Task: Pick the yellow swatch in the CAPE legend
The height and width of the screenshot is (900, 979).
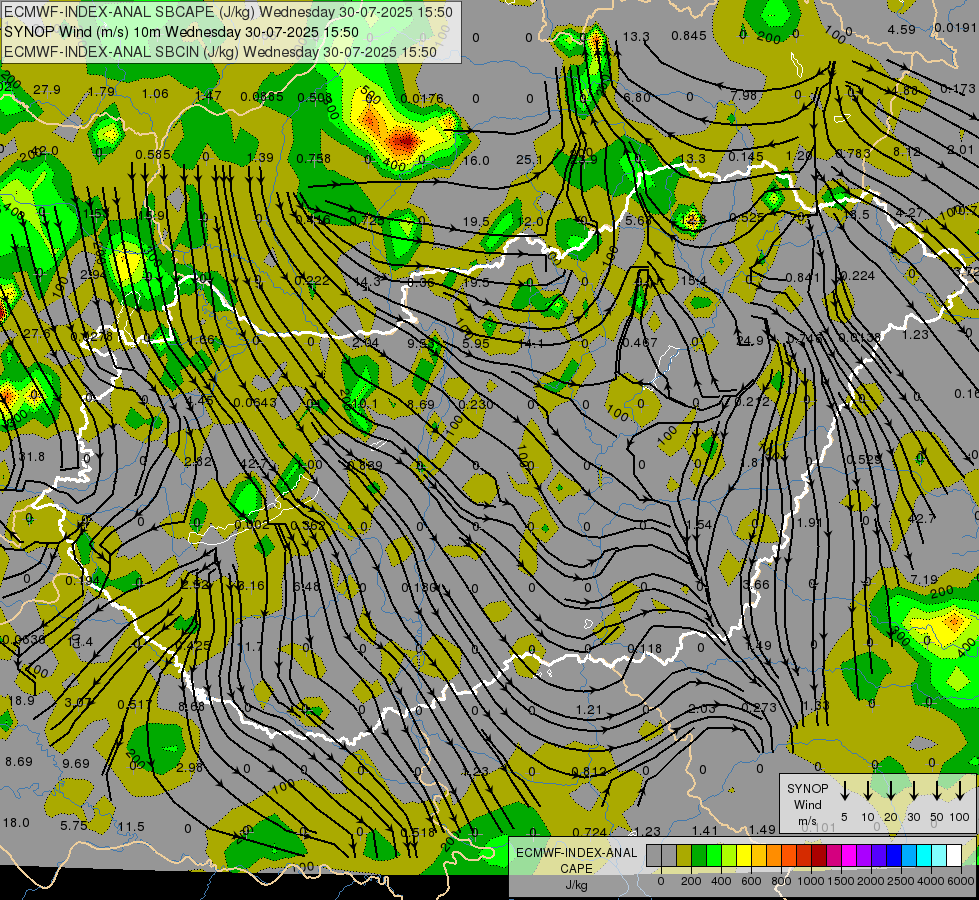Action: coord(744,855)
